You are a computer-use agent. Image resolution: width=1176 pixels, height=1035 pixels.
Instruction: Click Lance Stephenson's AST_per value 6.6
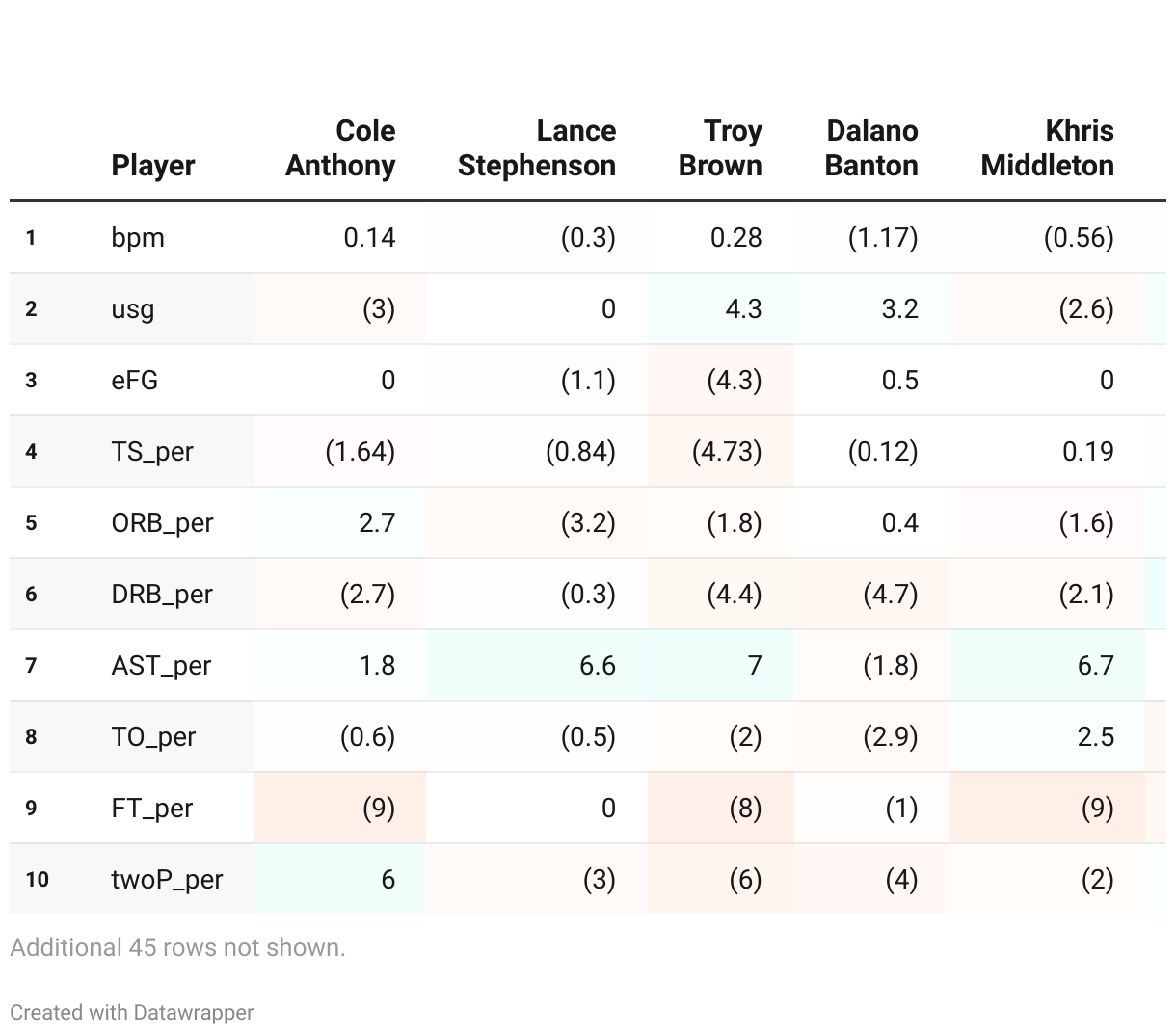(x=597, y=665)
